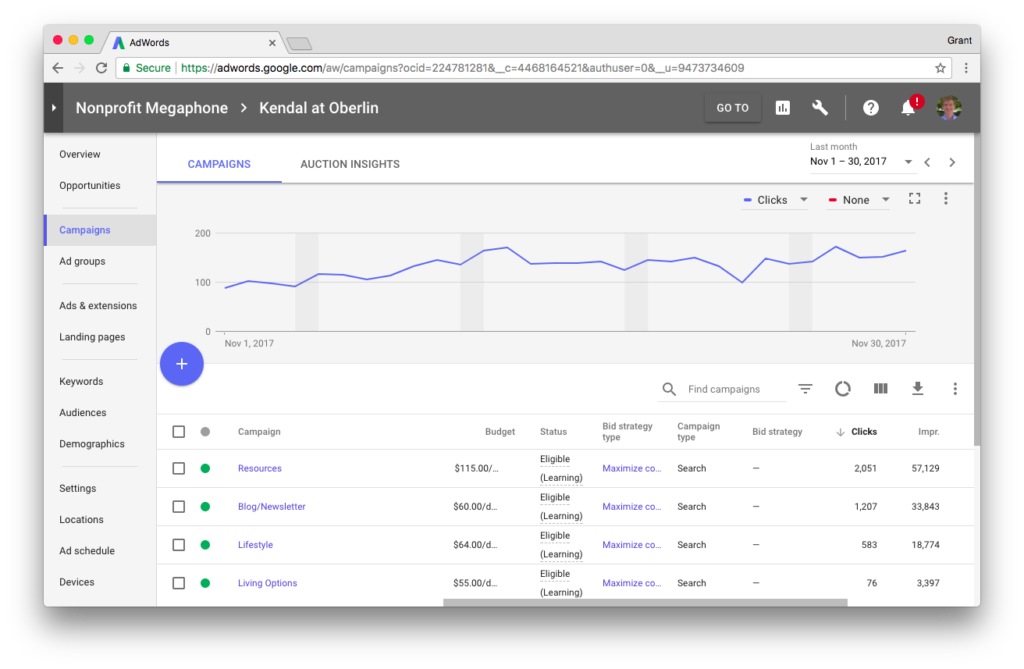This screenshot has height=669, width=1024.
Task: Click the browser forward arrow
Action: click(x=80, y=68)
